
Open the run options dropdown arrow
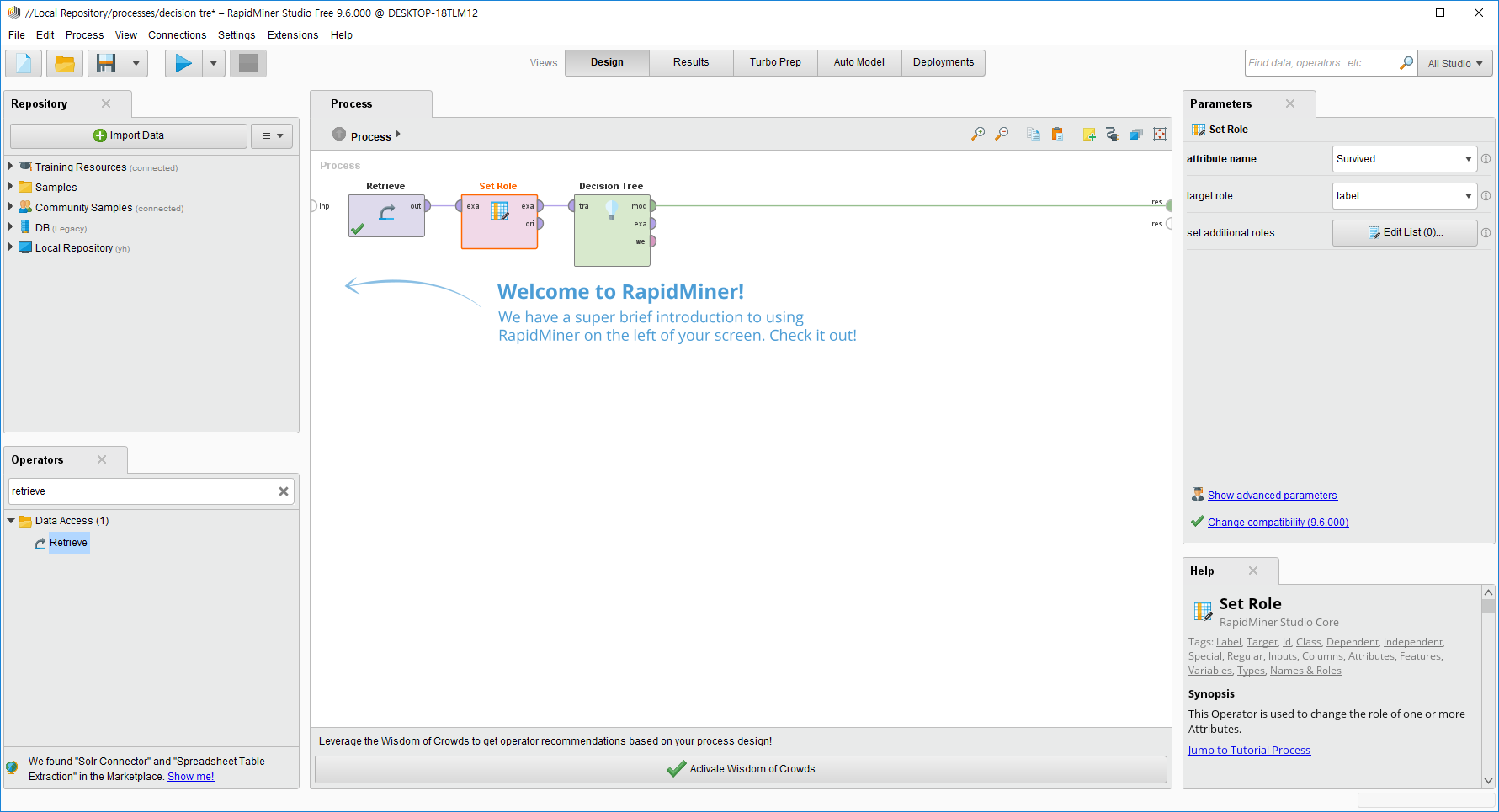(x=214, y=63)
